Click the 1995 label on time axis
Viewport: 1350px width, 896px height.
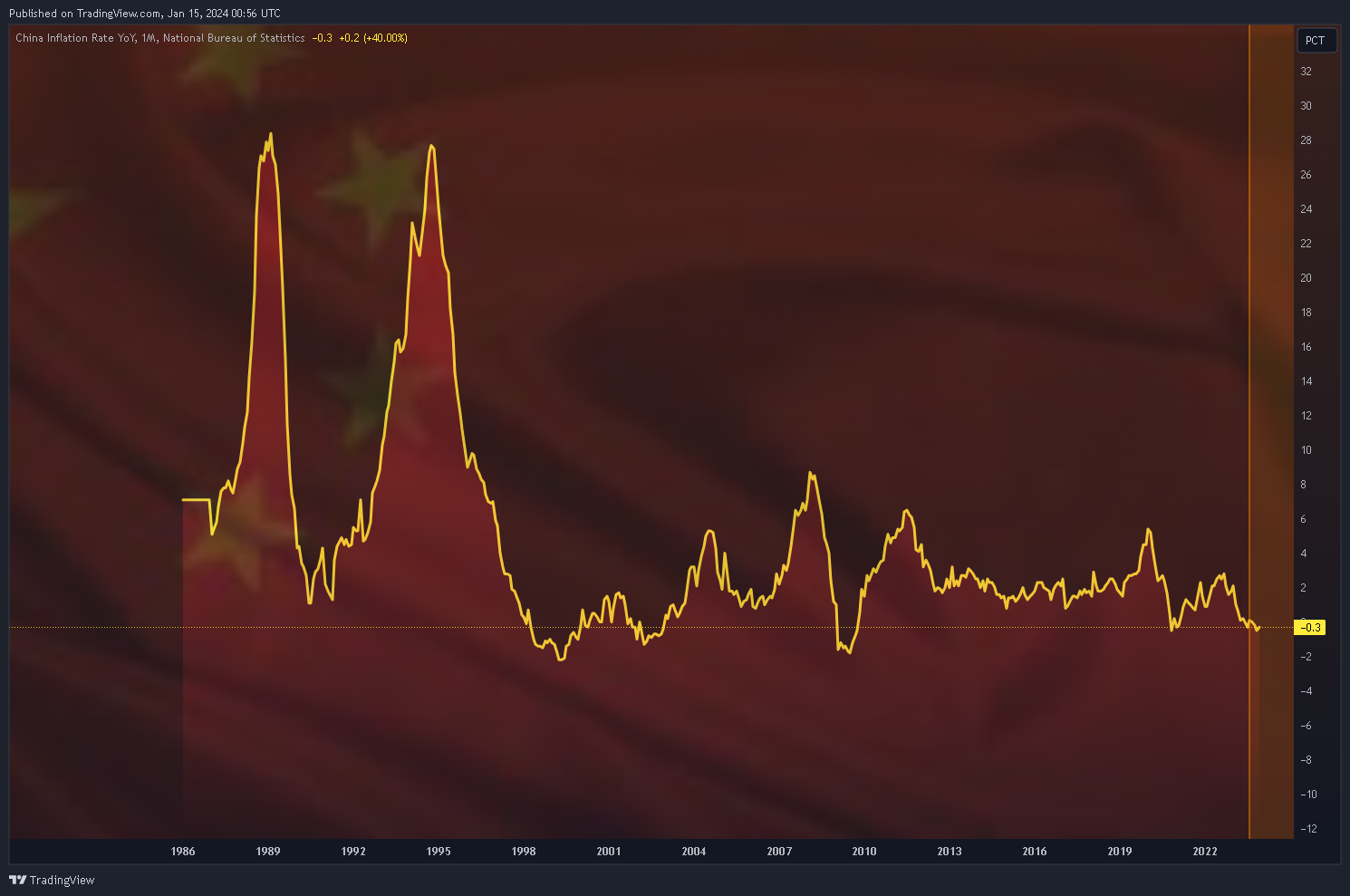pyautogui.click(x=439, y=851)
